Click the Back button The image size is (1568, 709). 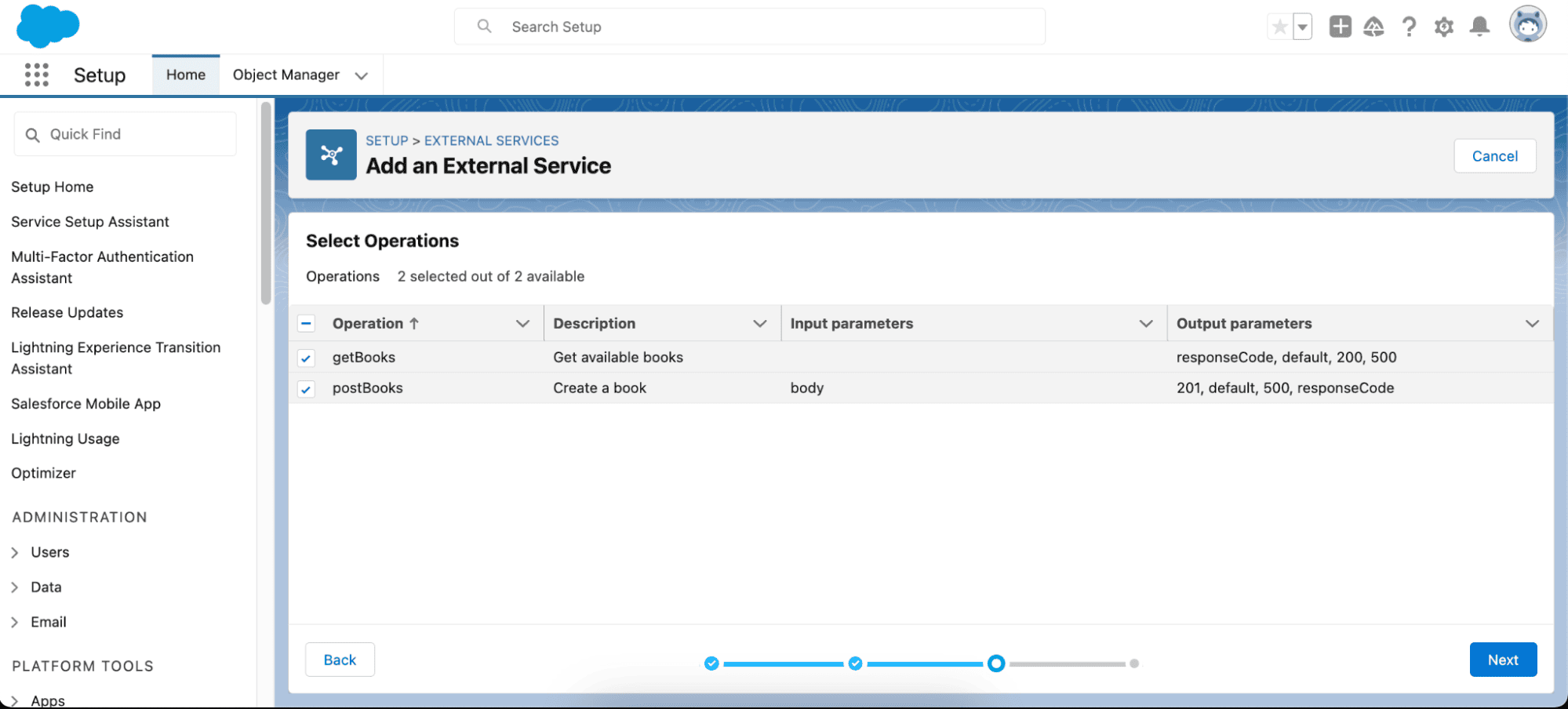click(x=340, y=660)
